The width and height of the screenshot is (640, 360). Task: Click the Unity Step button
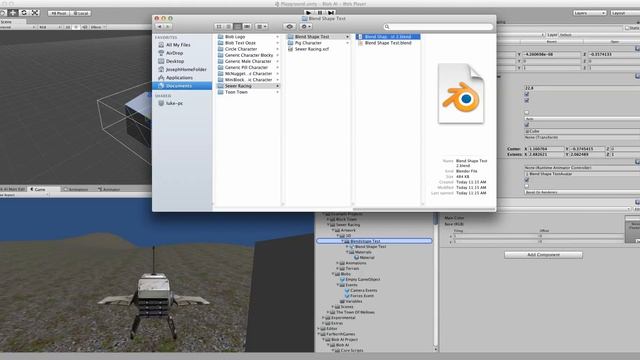point(331,13)
